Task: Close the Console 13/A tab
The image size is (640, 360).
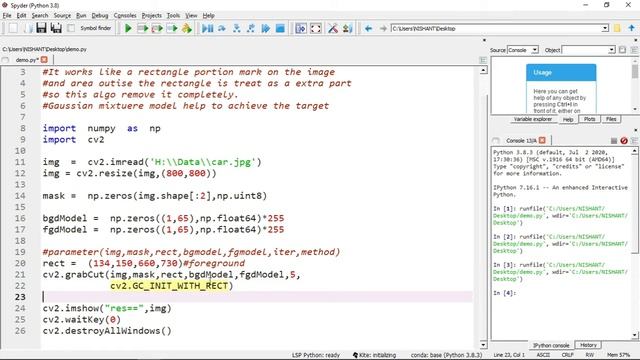Action: [542, 140]
